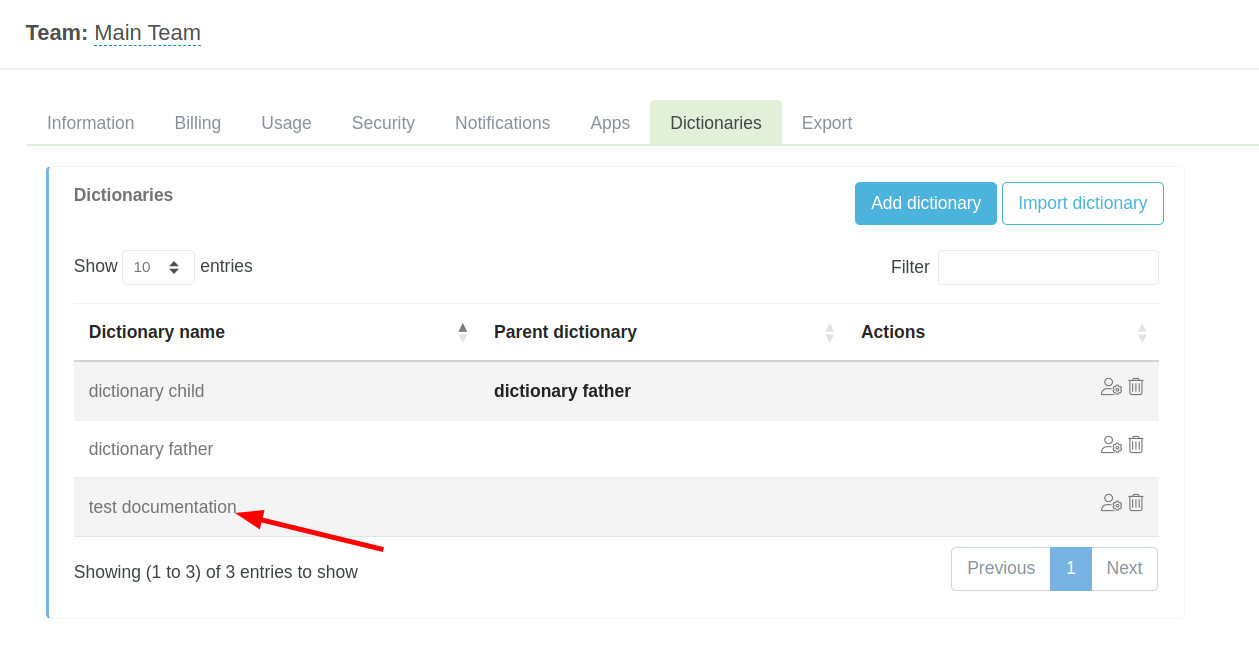Open the test documentation dictionary row
Image resolution: width=1259 pixels, height=663 pixels.
pyautogui.click(x=163, y=507)
